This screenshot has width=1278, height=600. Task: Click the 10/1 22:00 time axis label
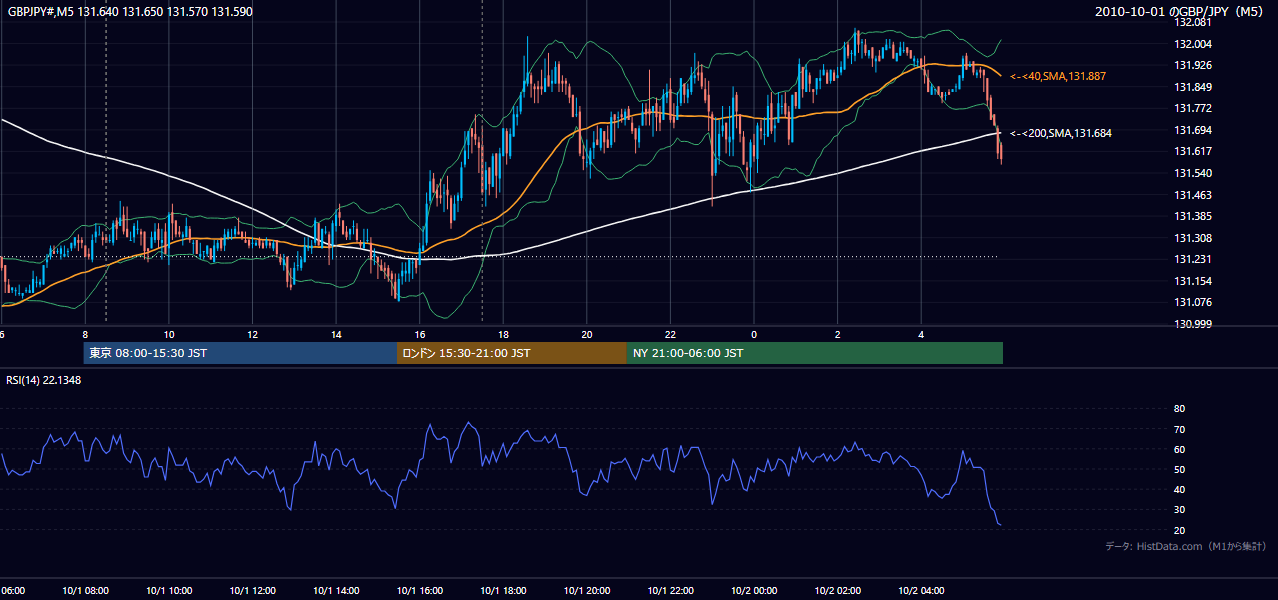[x=670, y=590]
